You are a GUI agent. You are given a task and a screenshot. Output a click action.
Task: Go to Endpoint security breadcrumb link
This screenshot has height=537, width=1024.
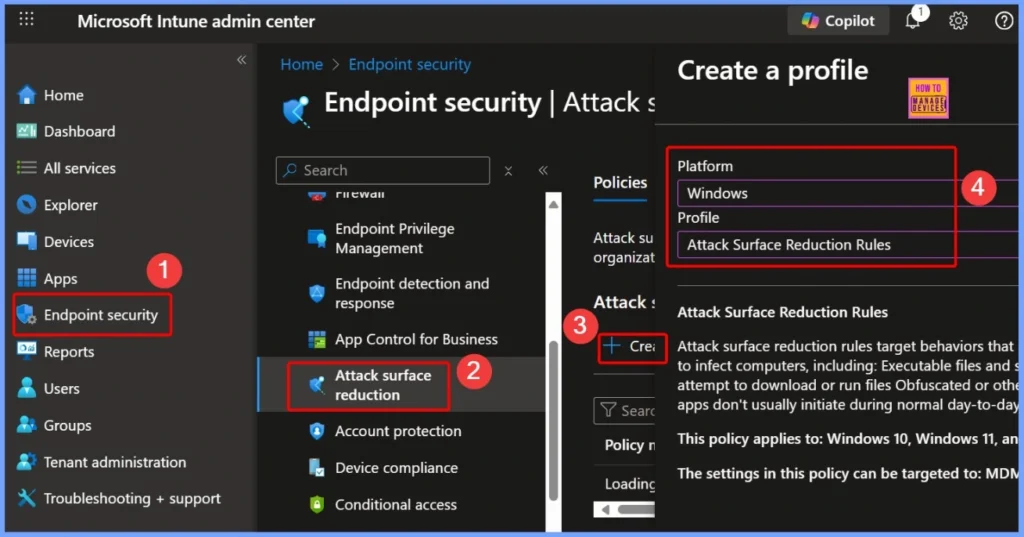click(409, 64)
